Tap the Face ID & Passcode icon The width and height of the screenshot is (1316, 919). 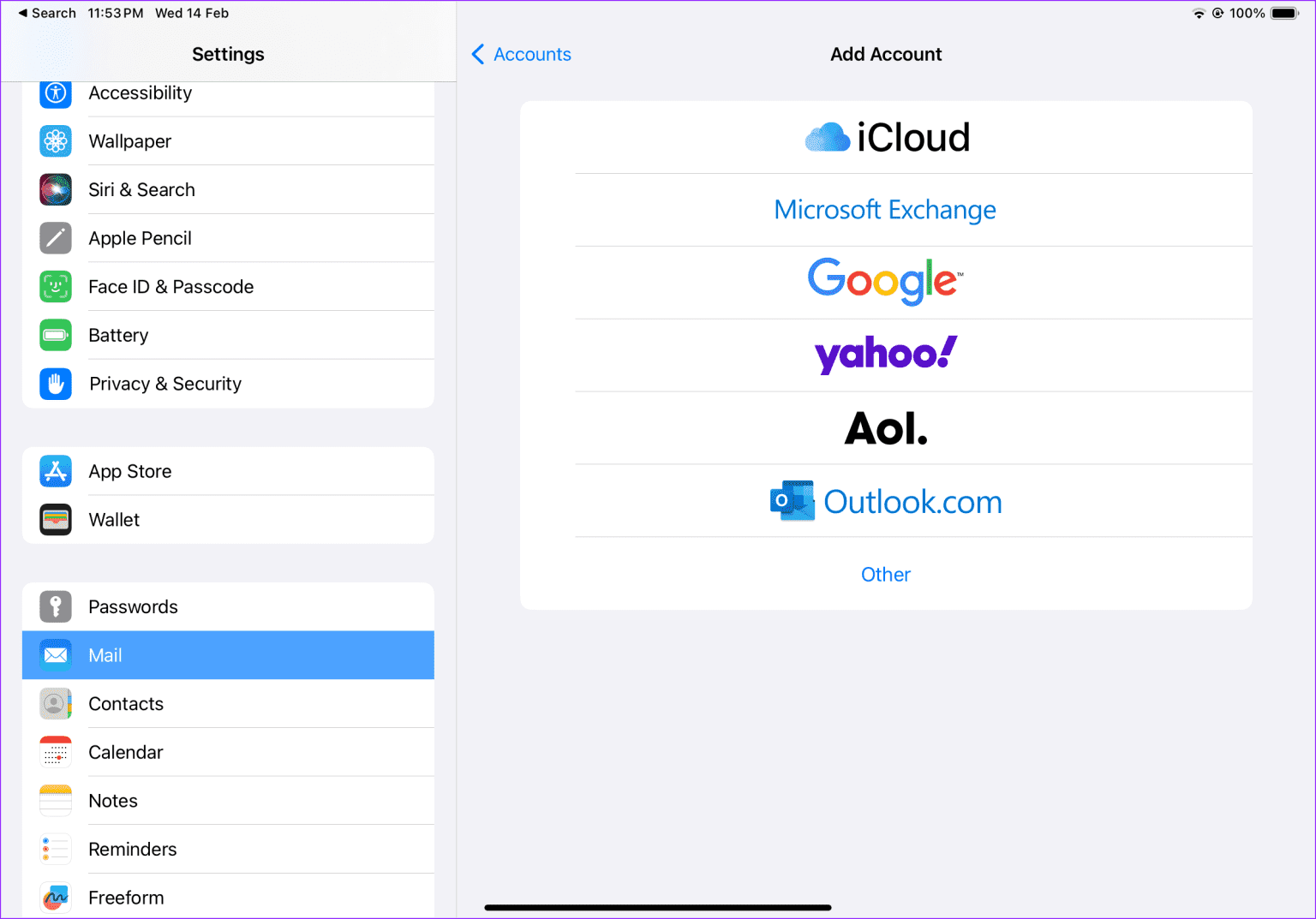[56, 286]
